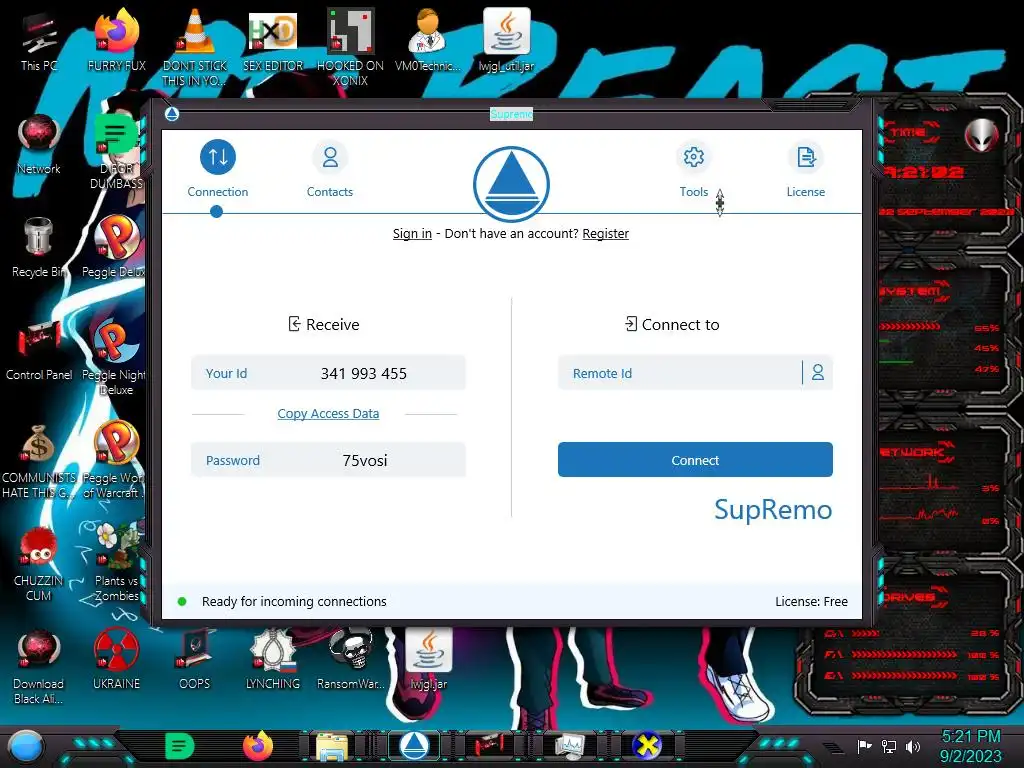Click the Register link
1024x768 pixels.
[605, 233]
